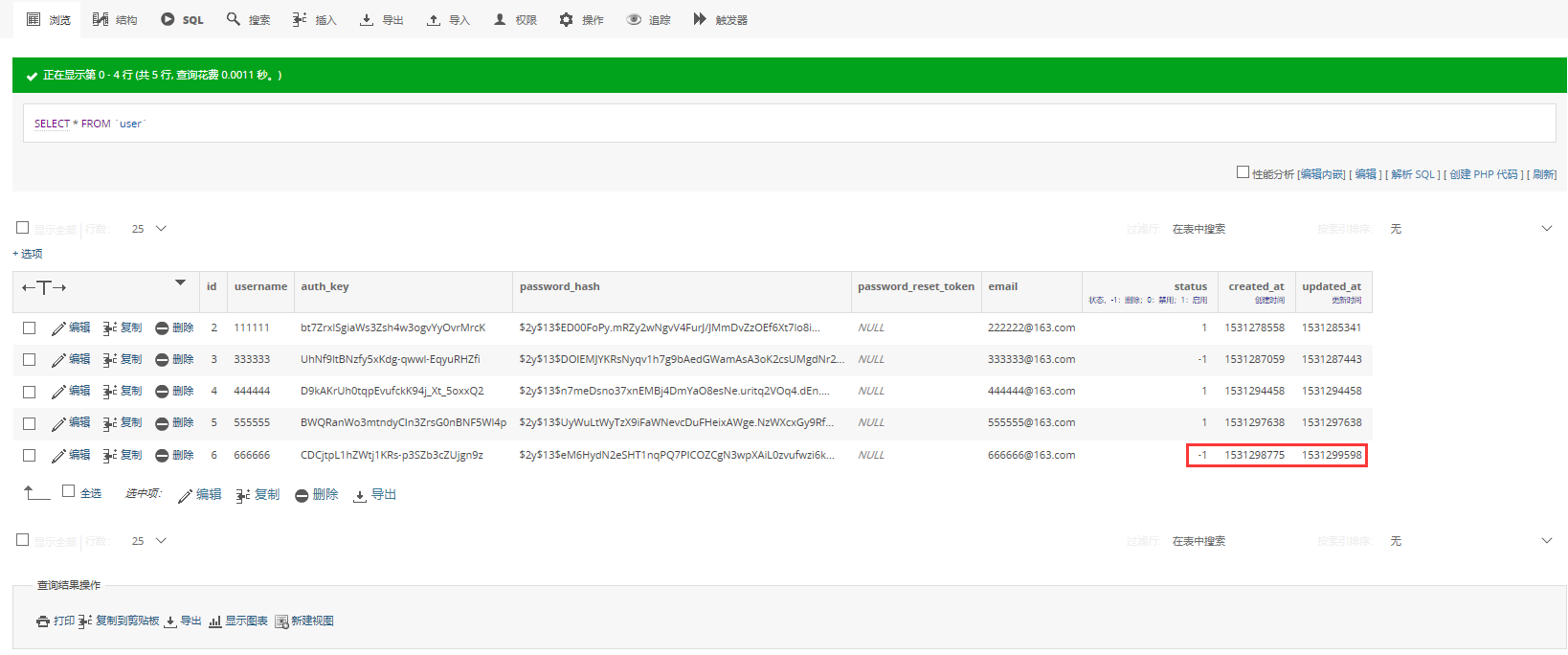
Task: Click the delete icon for user 666666
Action: (162, 456)
